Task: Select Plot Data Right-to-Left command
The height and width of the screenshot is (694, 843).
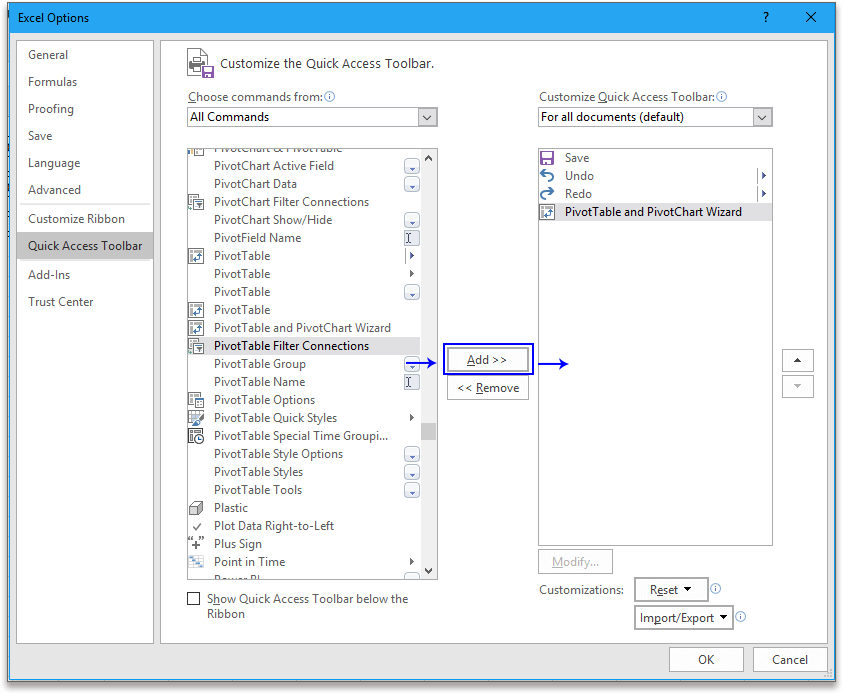Action: click(x=304, y=526)
